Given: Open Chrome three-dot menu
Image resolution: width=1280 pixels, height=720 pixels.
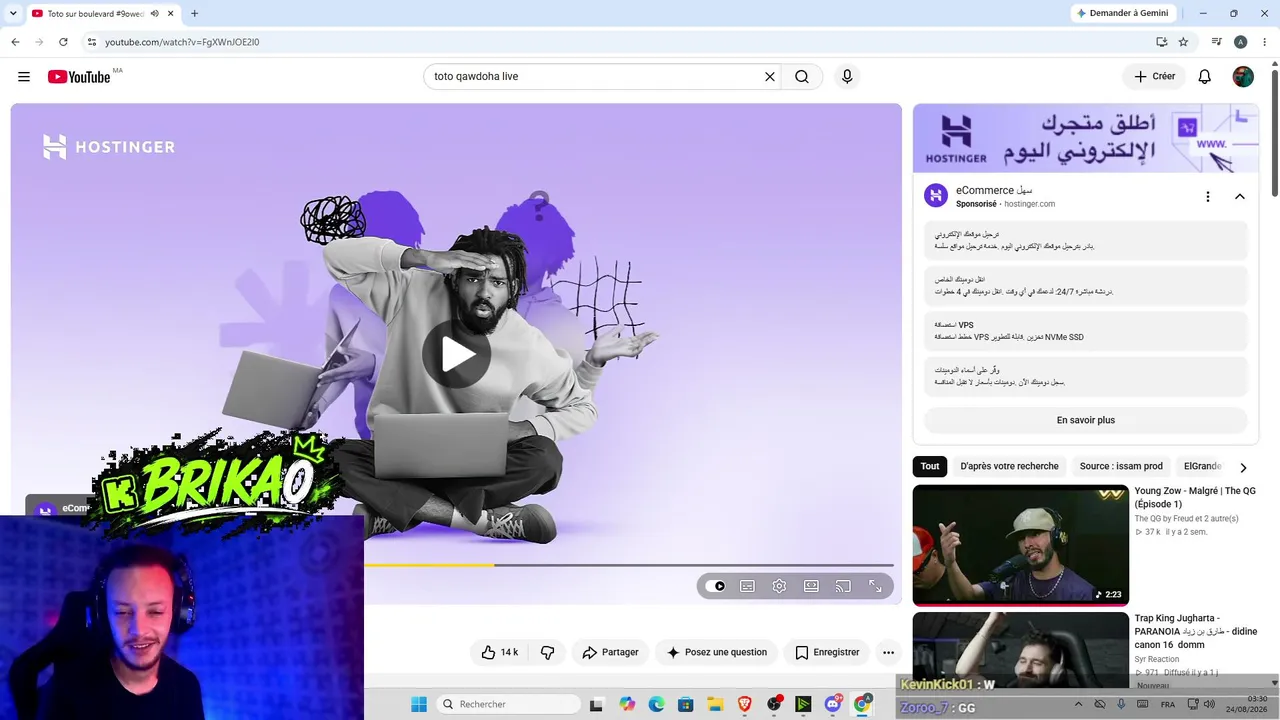Looking at the screenshot, I should pyautogui.click(x=1266, y=42).
